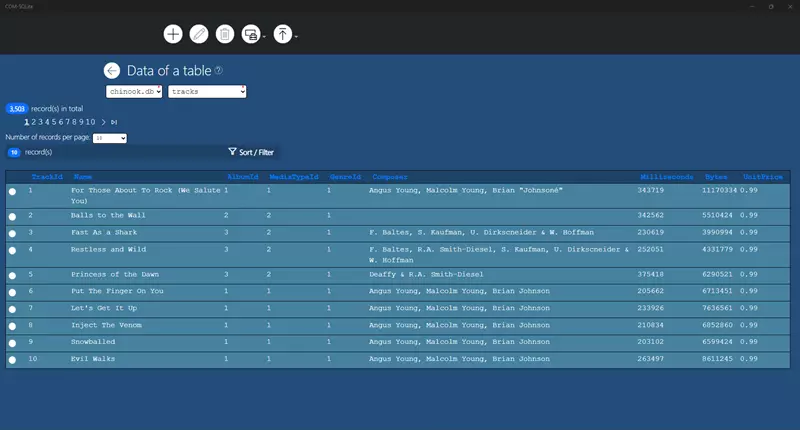Go back using the left arrow icon
This screenshot has height=430, width=800.
(x=112, y=70)
